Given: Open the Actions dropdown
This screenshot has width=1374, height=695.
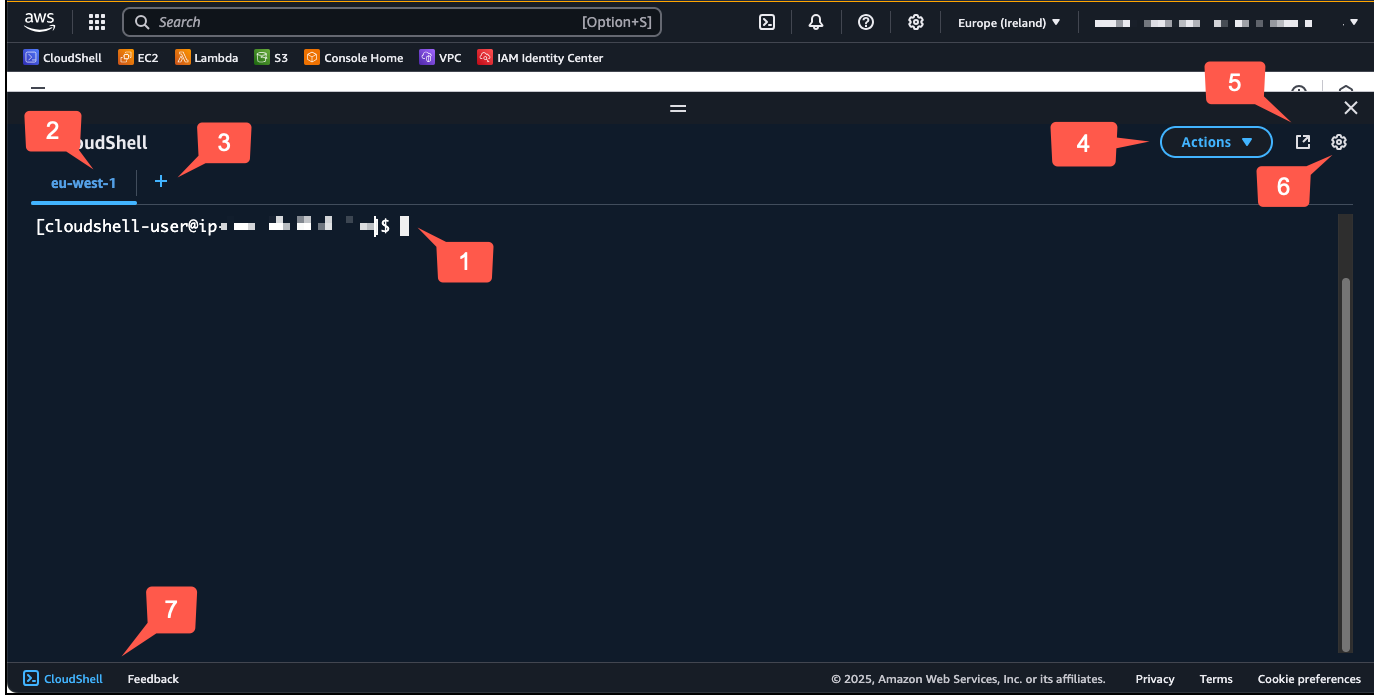Looking at the screenshot, I should click(1215, 141).
